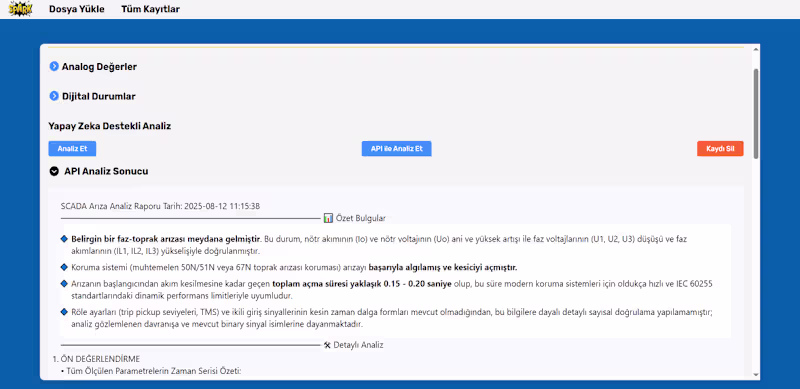Click the Özet Bulgular label
Viewport: 800px width, 389px height.
pos(361,218)
